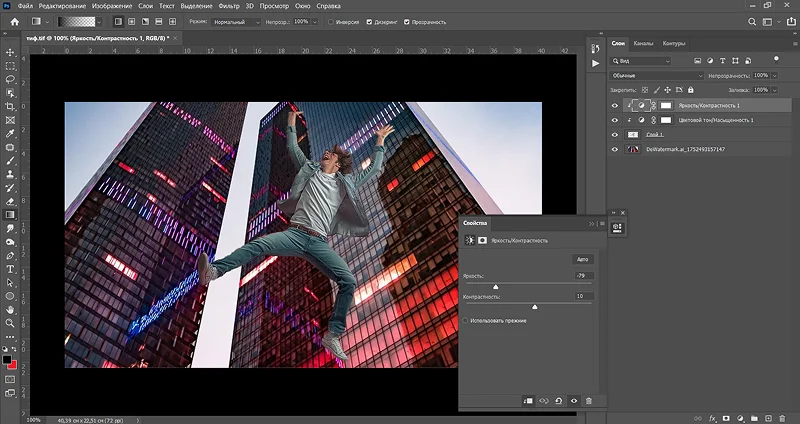
Task: Select the Слой 1 layer name
Action: [x=655, y=135]
